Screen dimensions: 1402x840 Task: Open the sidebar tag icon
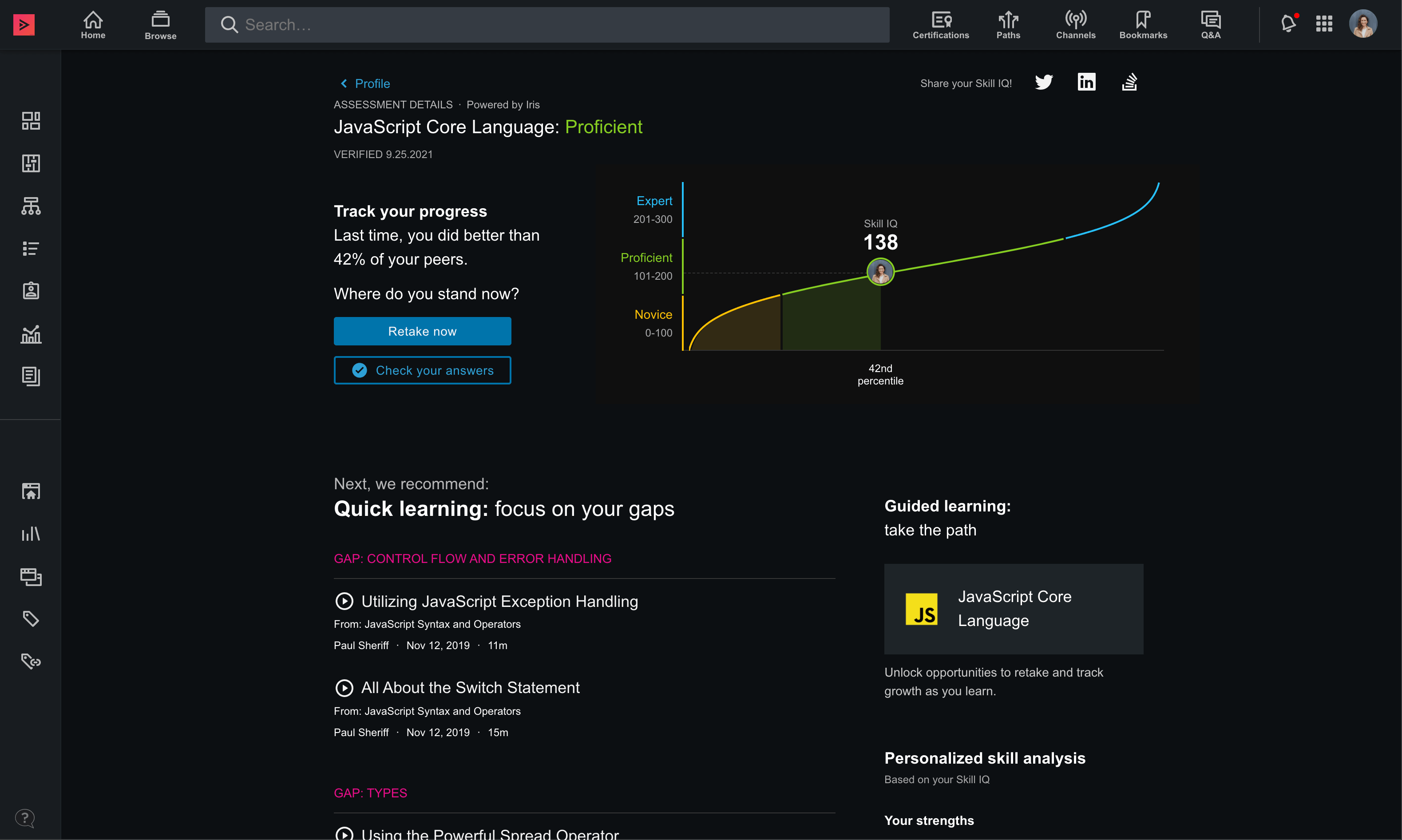click(31, 619)
